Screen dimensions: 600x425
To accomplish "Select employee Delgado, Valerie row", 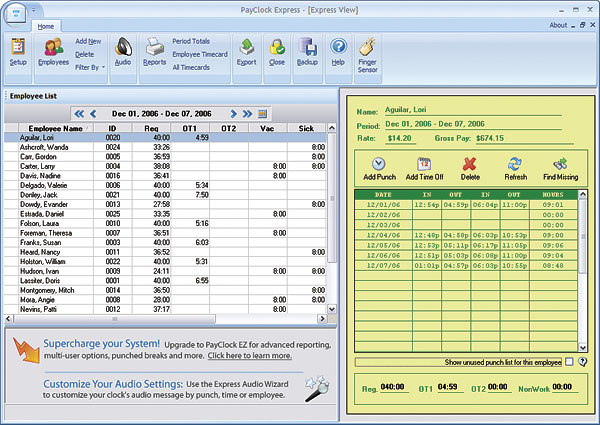I will (x=165, y=185).
